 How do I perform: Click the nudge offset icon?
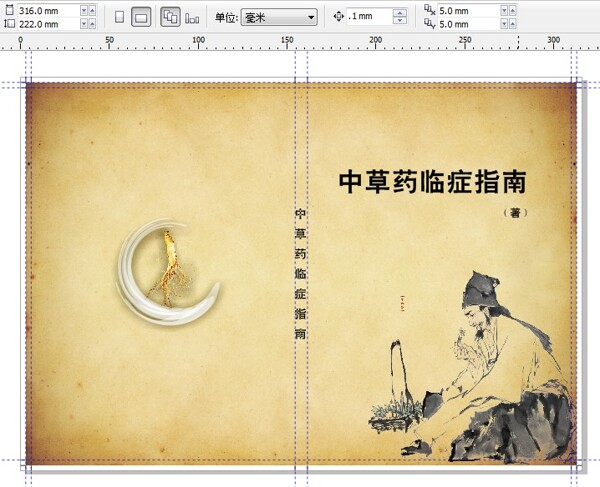[339, 16]
